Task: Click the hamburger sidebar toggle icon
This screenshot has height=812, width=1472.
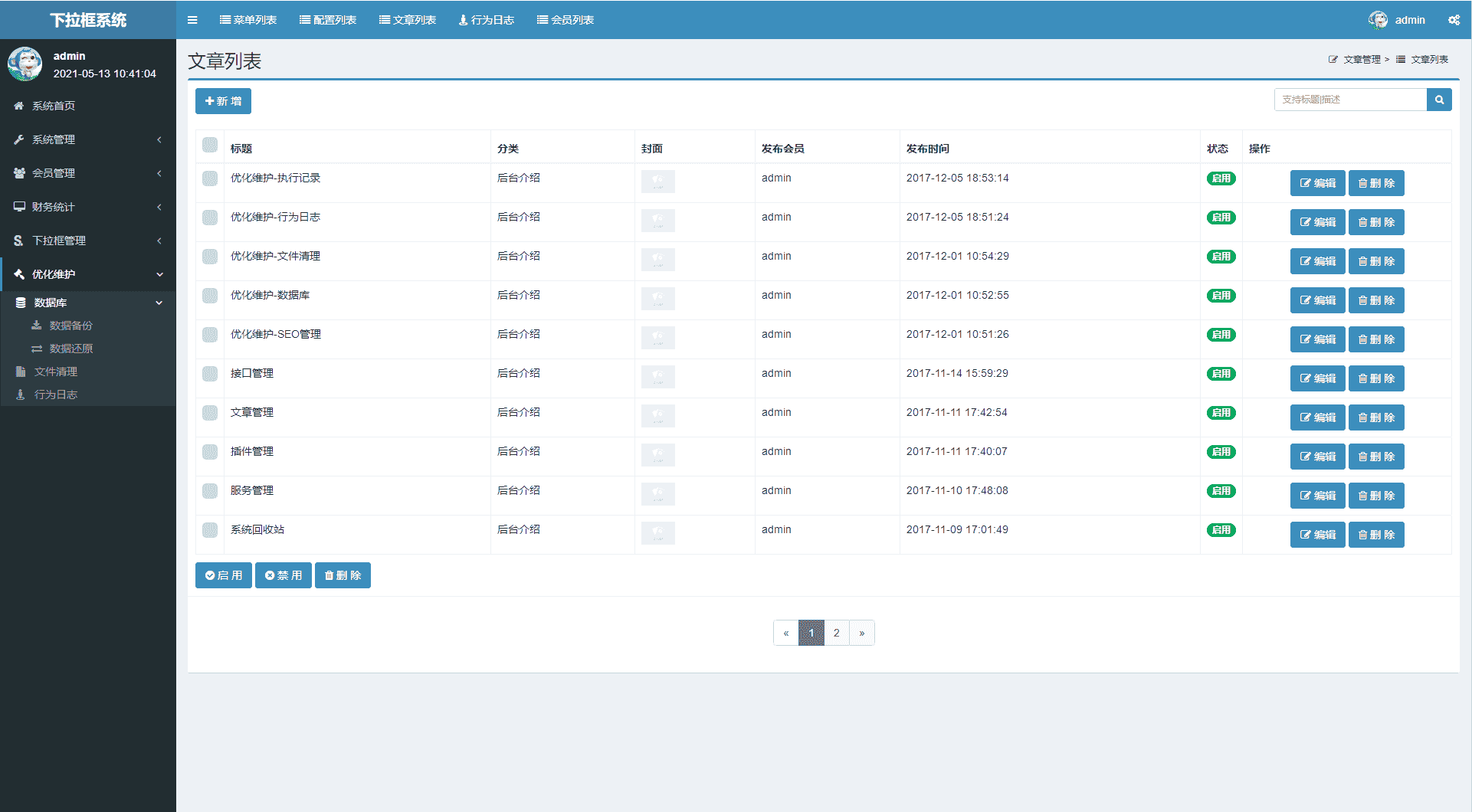Action: click(192, 20)
